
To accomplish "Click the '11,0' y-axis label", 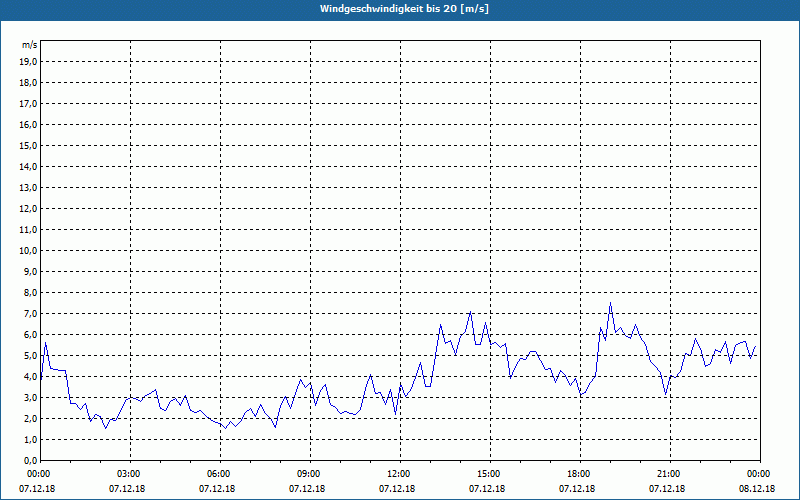I will [28, 230].
